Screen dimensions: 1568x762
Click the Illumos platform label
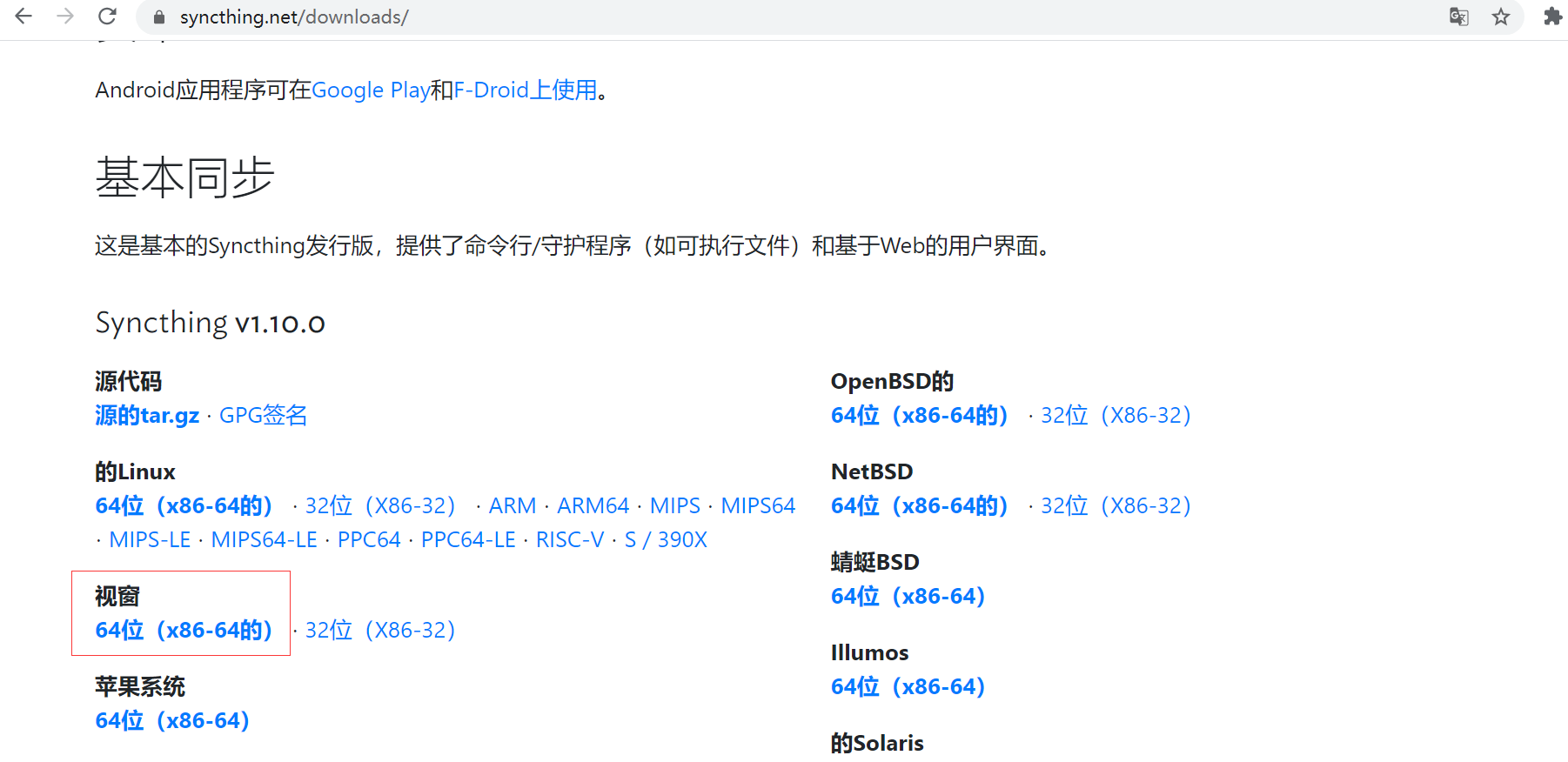[869, 652]
